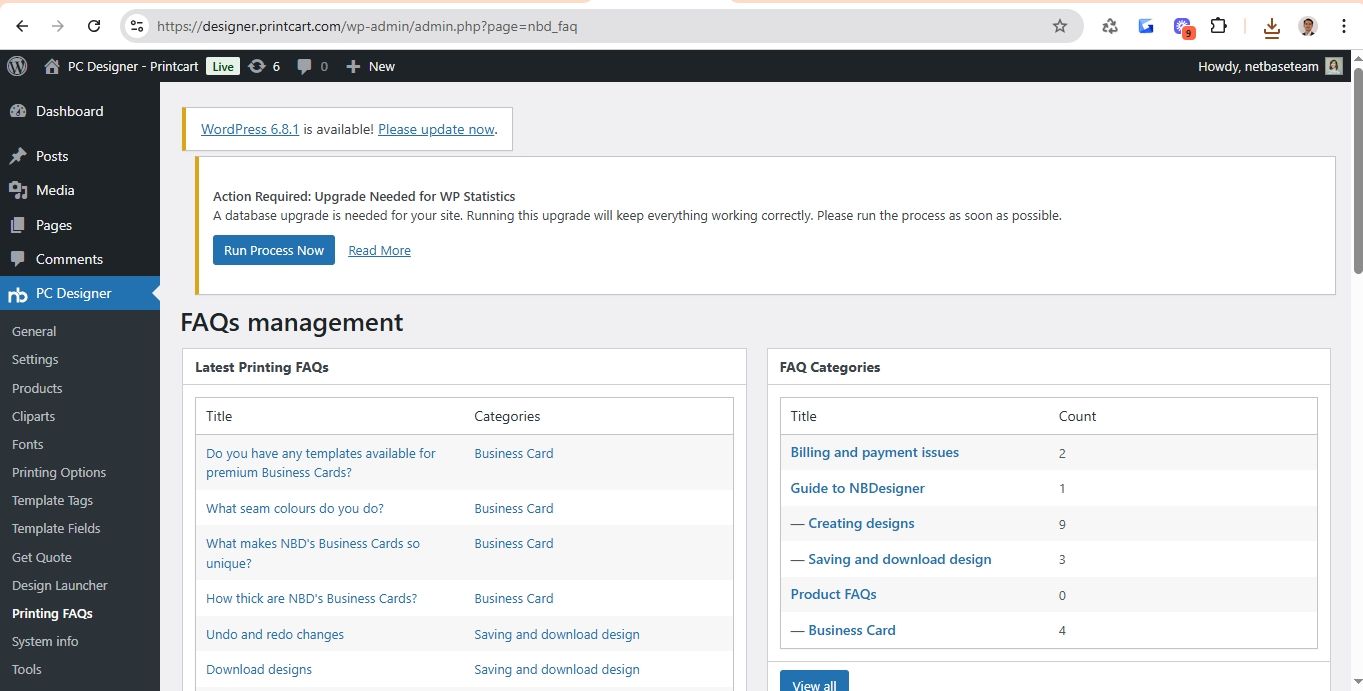Open Settings under PC Designer
The width and height of the screenshot is (1363, 691).
[35, 359]
